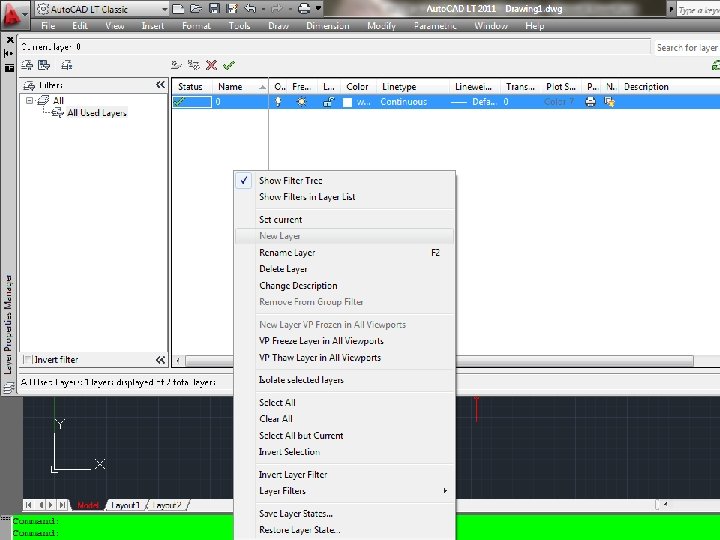The height and width of the screenshot is (540, 720).
Task: Click the Redo arrow icon
Action: (x=277, y=9)
